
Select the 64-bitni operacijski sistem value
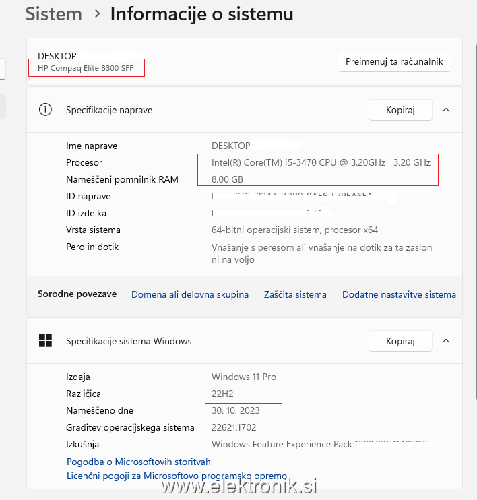(x=295, y=230)
